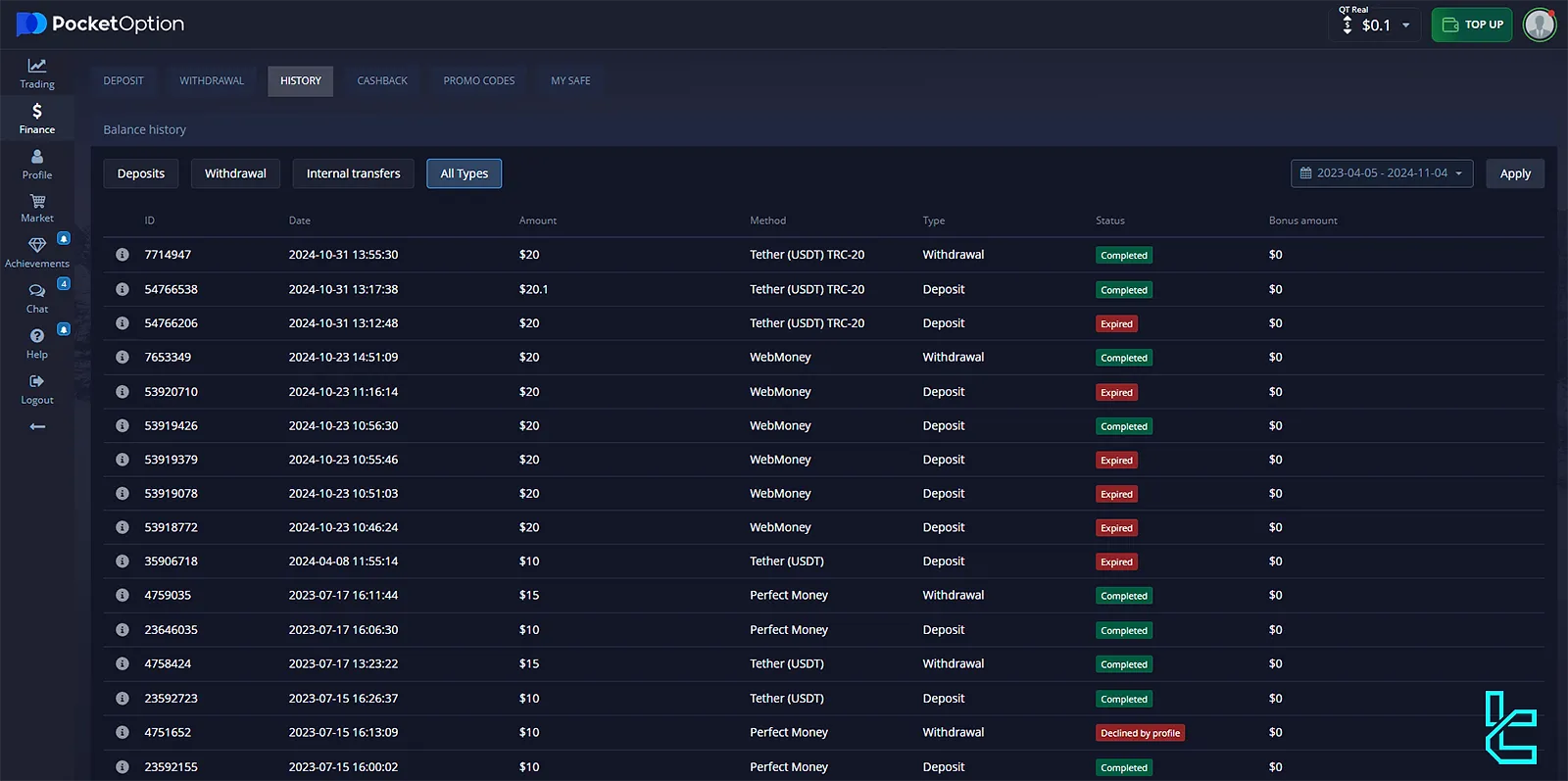The width and height of the screenshot is (1568, 781).
Task: Open the date range picker dropdown
Action: (1382, 173)
